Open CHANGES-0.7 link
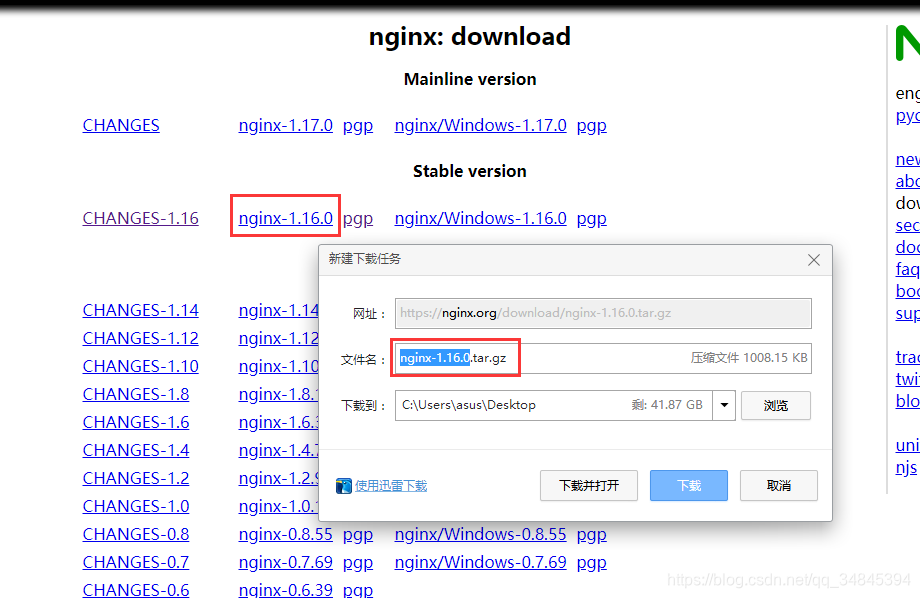Screen dimensions: 920x598 pyautogui.click(x=136, y=563)
